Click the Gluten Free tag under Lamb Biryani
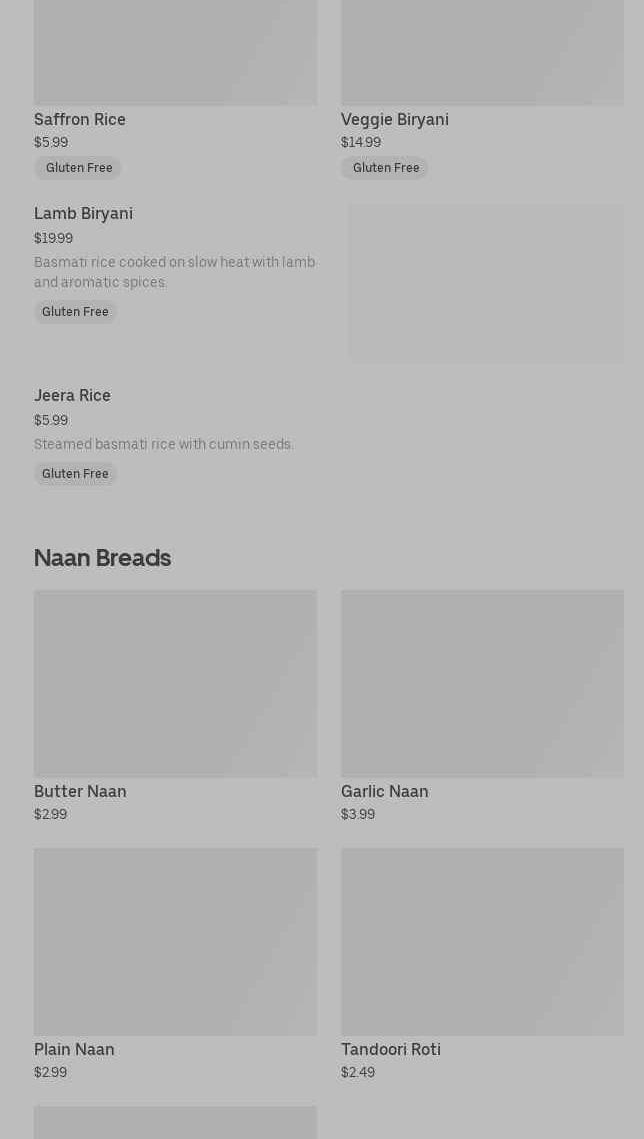The width and height of the screenshot is (644, 1139). [x=75, y=312]
